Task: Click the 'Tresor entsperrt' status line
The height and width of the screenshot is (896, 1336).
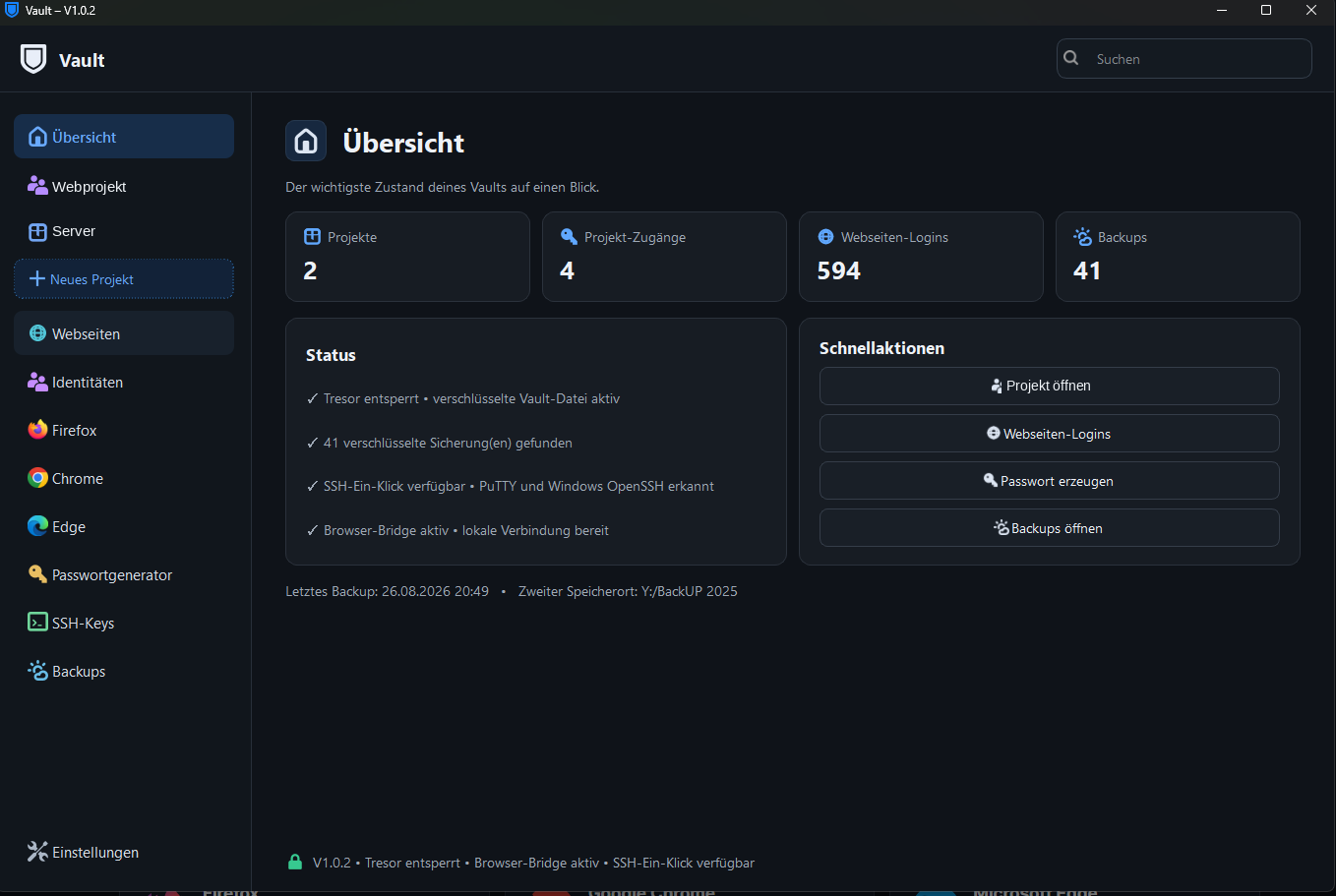Action: click(x=463, y=398)
